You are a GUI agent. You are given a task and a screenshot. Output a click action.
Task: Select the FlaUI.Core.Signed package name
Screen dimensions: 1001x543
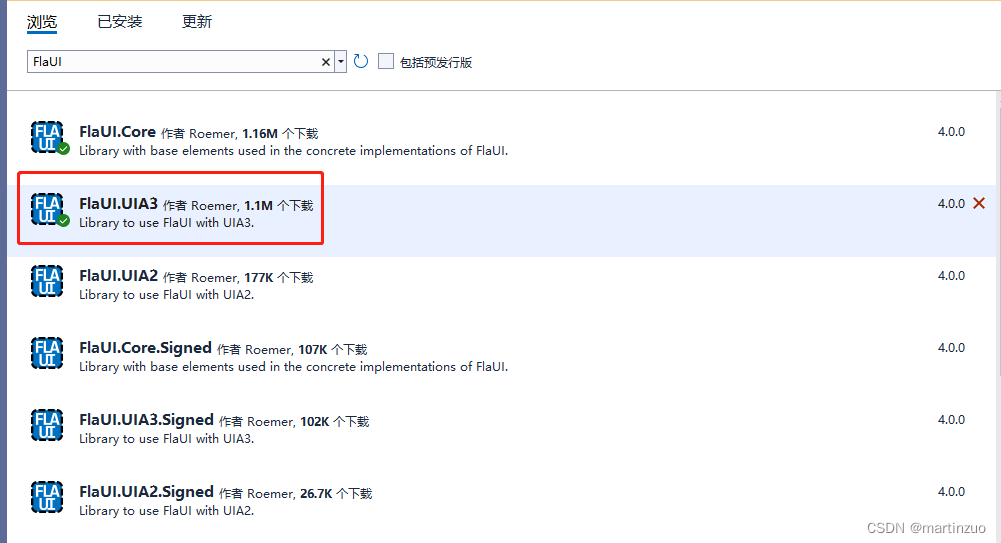point(146,348)
